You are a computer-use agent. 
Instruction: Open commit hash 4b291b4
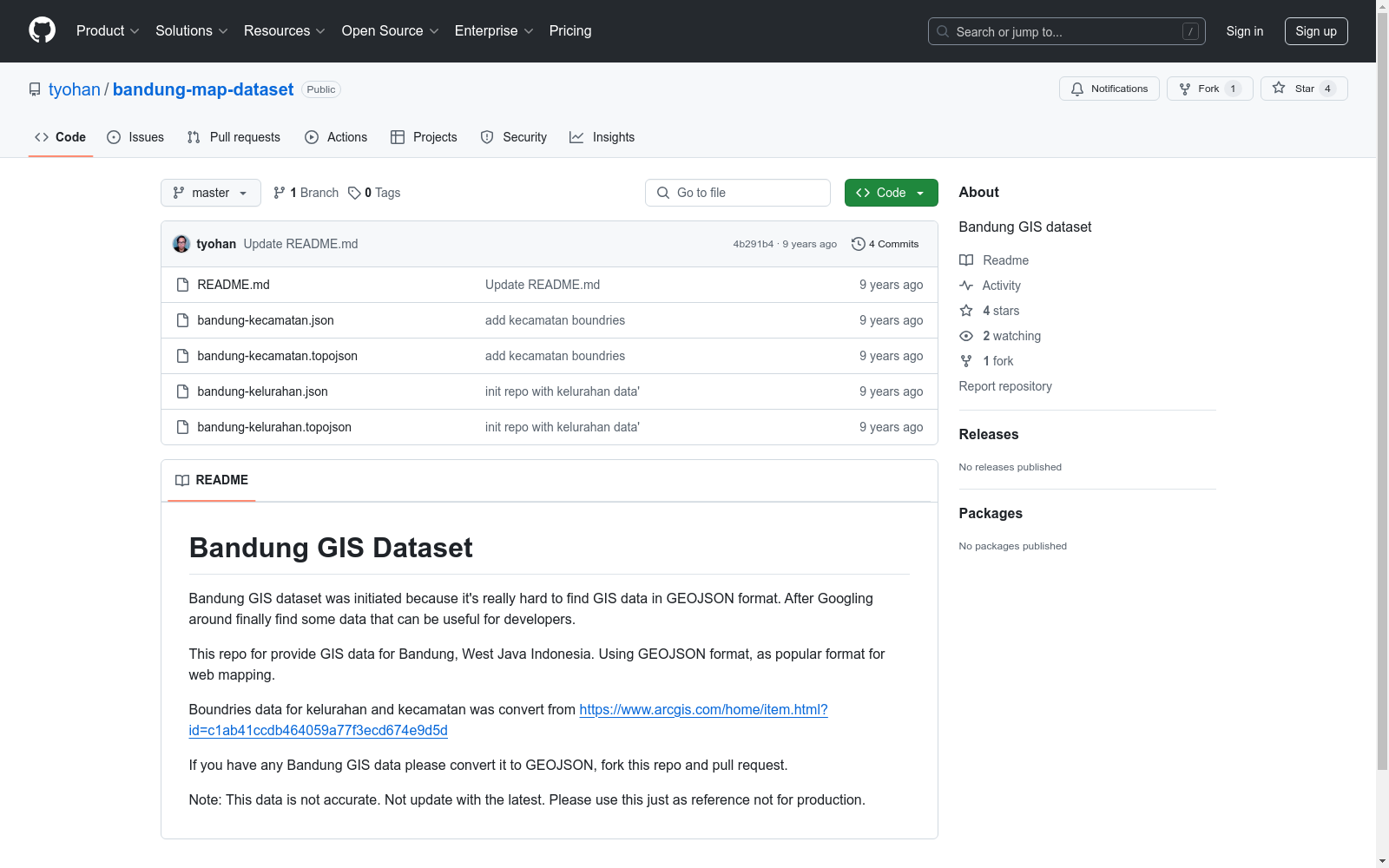point(753,244)
